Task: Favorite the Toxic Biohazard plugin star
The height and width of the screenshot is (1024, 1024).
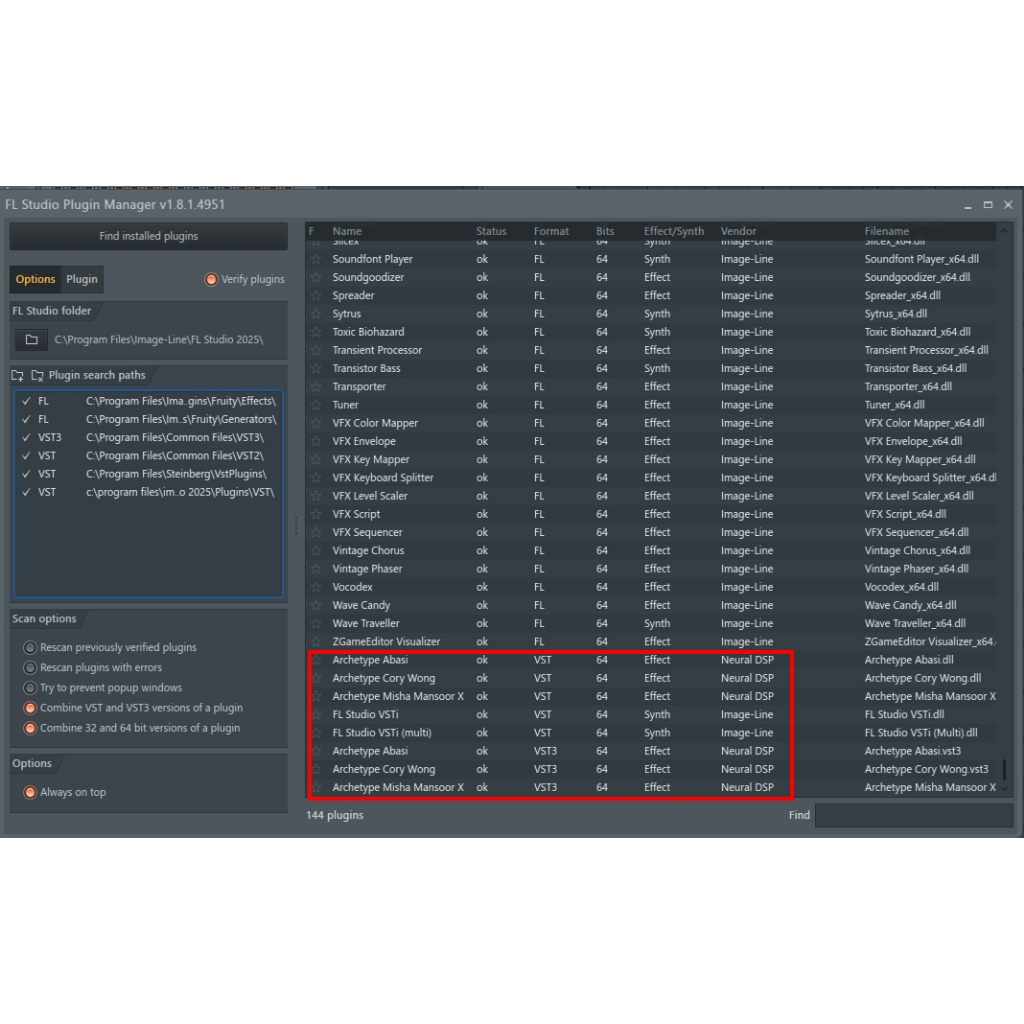Action: (316, 332)
